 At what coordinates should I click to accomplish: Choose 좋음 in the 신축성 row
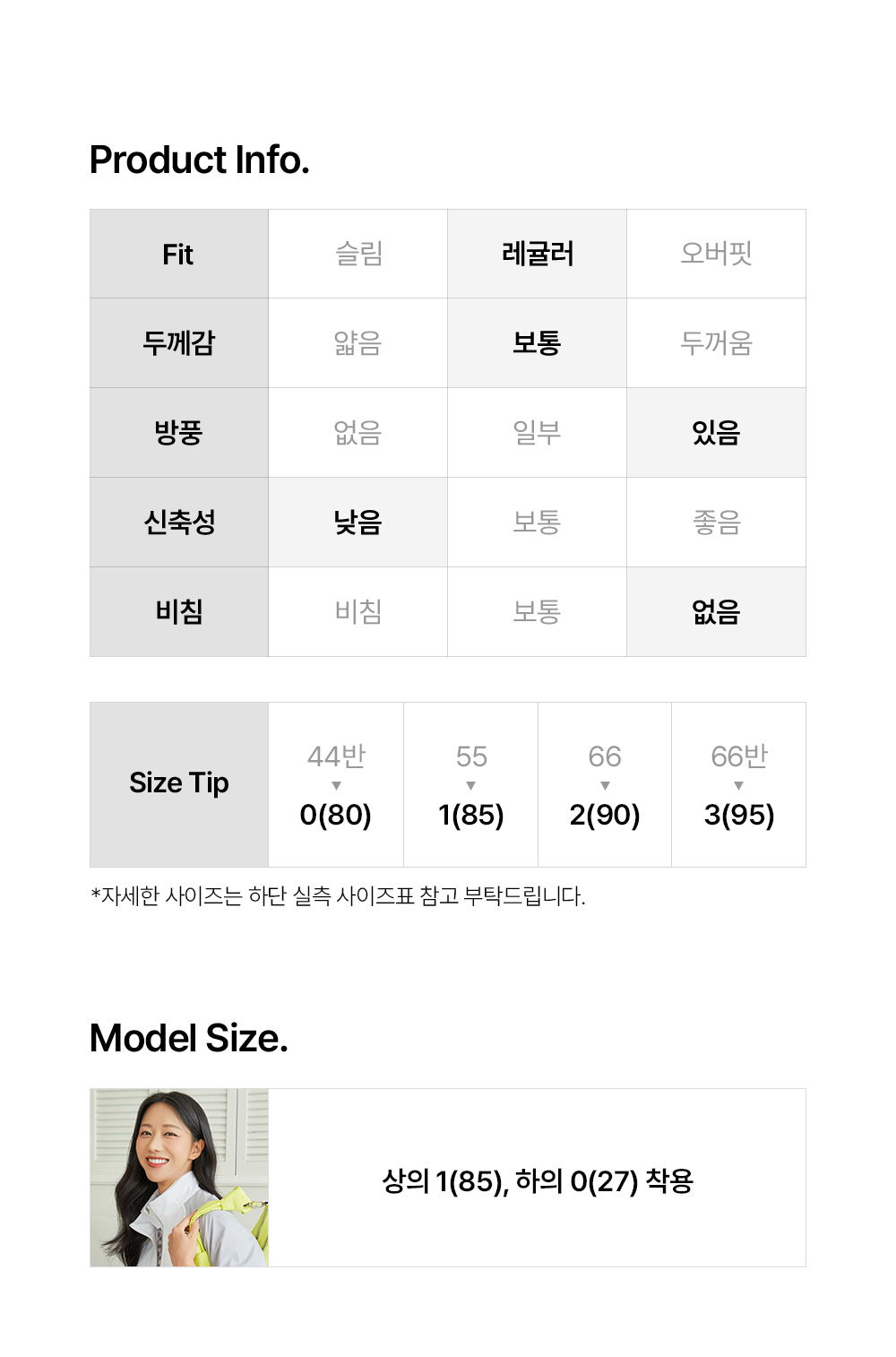point(716,523)
